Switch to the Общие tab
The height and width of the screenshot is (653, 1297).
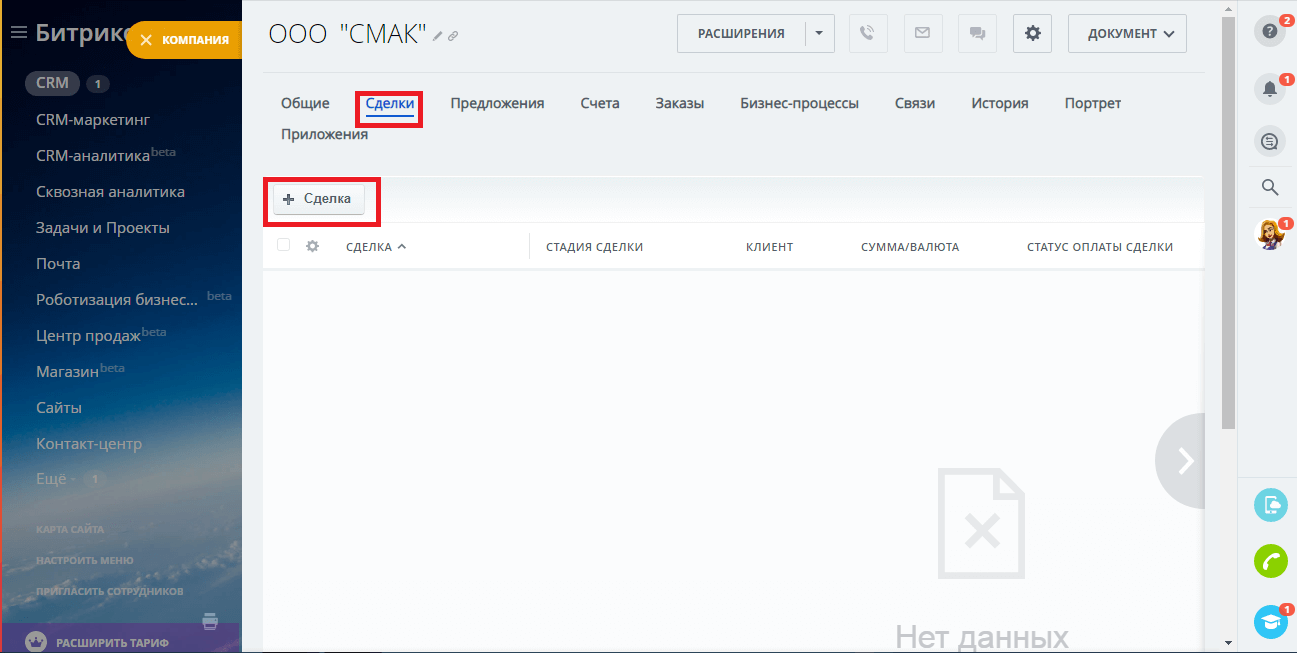pyautogui.click(x=305, y=103)
